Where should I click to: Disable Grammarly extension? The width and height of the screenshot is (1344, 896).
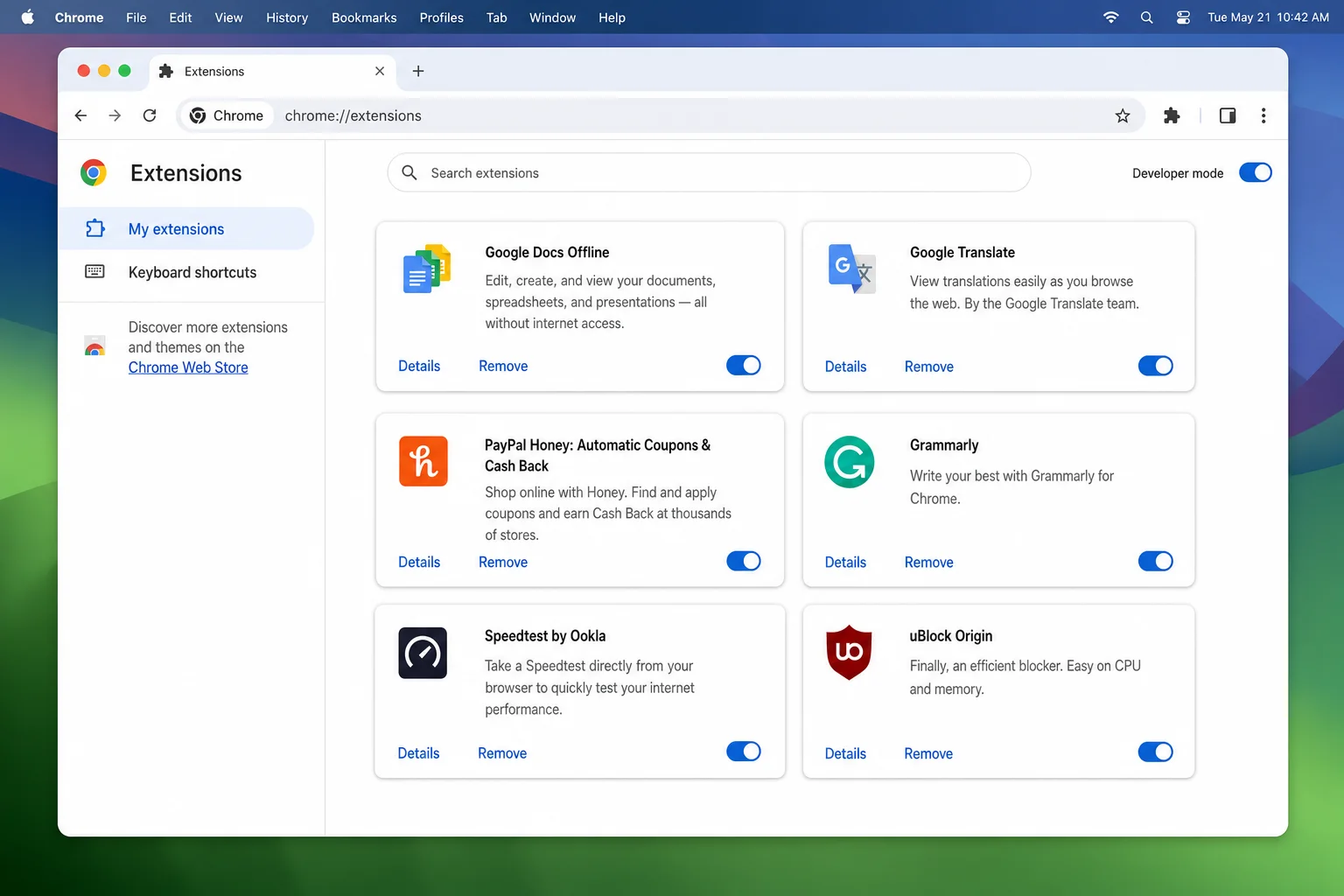click(1156, 561)
